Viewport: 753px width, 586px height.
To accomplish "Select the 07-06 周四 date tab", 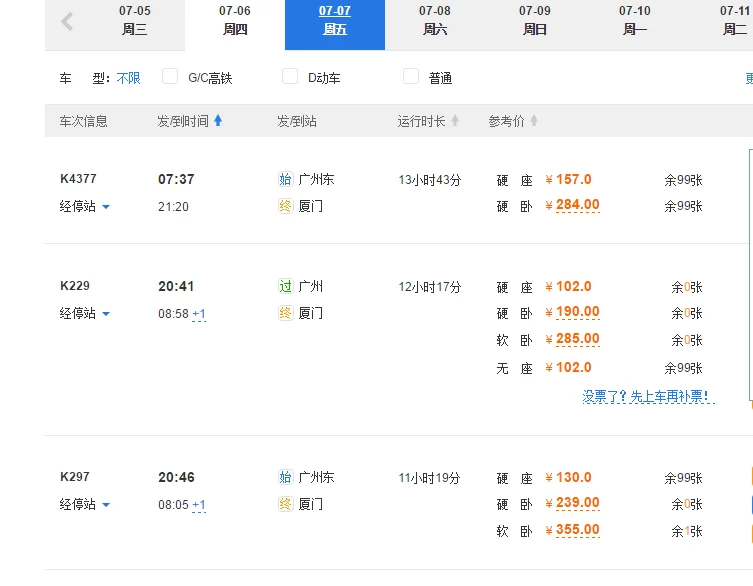I will point(235,20).
